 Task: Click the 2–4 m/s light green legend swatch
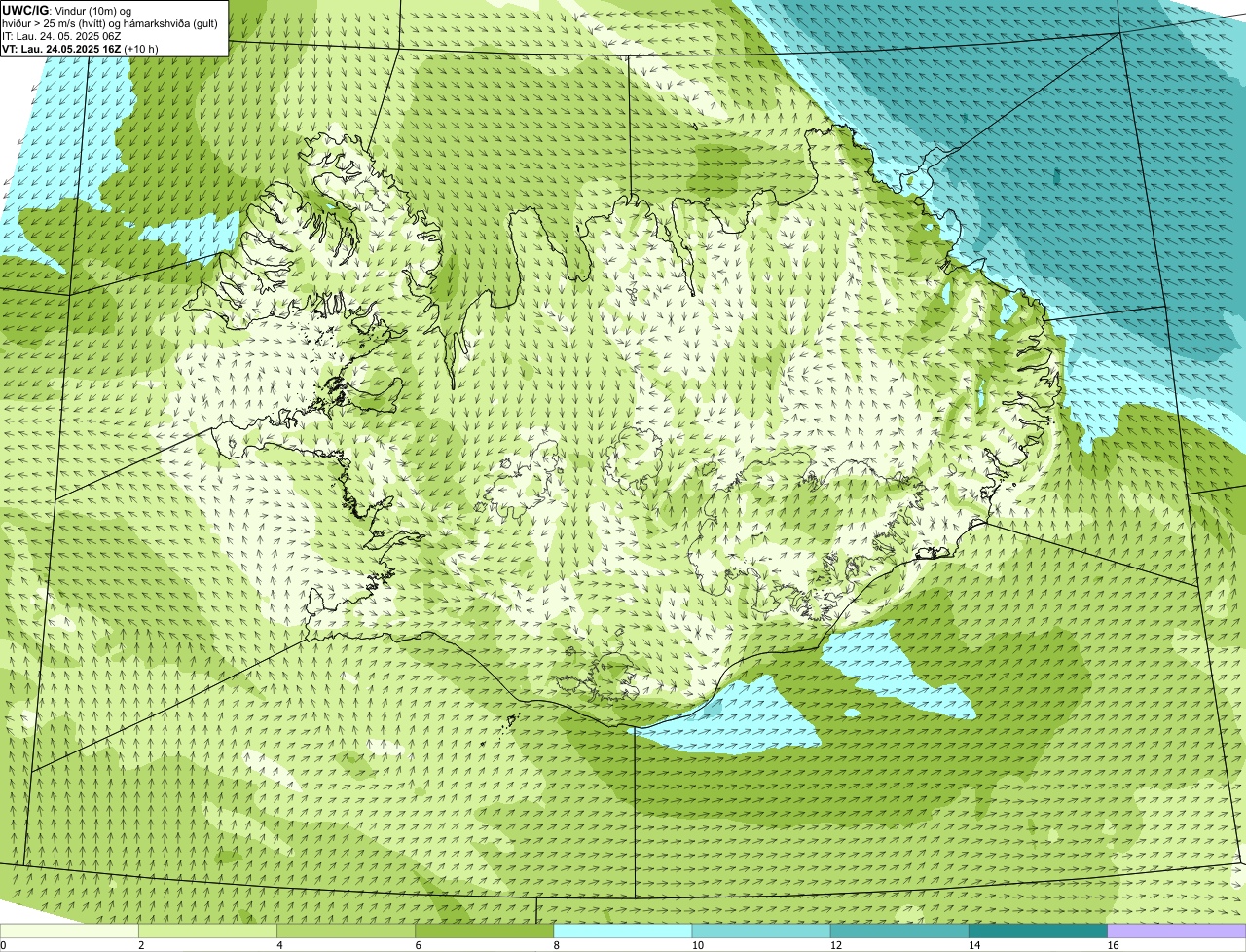tap(207, 932)
